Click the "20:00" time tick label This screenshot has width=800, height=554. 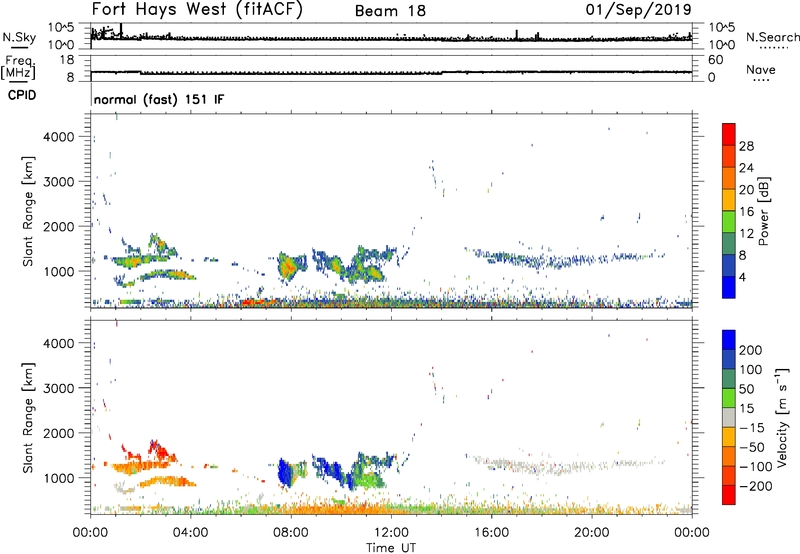point(592,533)
